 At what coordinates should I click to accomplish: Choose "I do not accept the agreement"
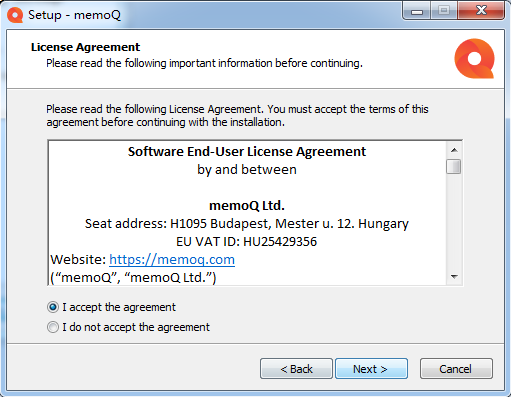click(128, 327)
